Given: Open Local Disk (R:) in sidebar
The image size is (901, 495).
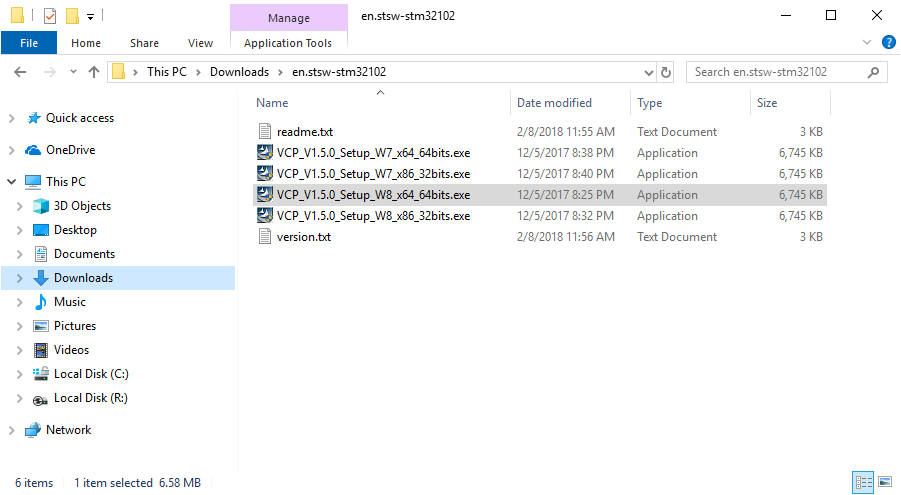Looking at the screenshot, I should point(90,398).
